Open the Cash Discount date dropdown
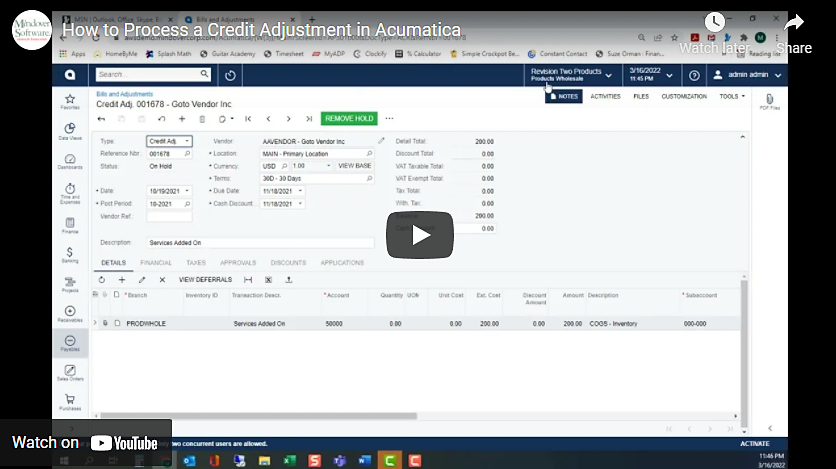 point(300,204)
